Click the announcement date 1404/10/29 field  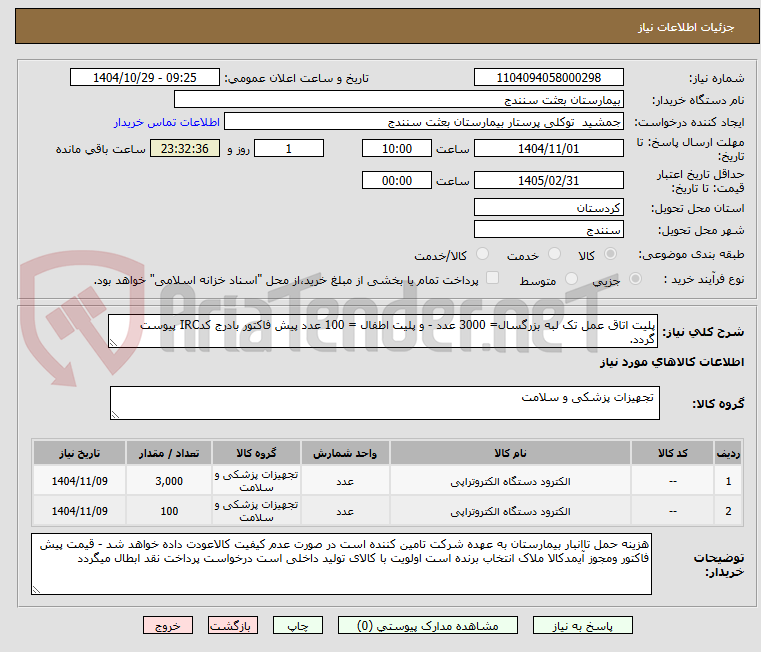145,77
